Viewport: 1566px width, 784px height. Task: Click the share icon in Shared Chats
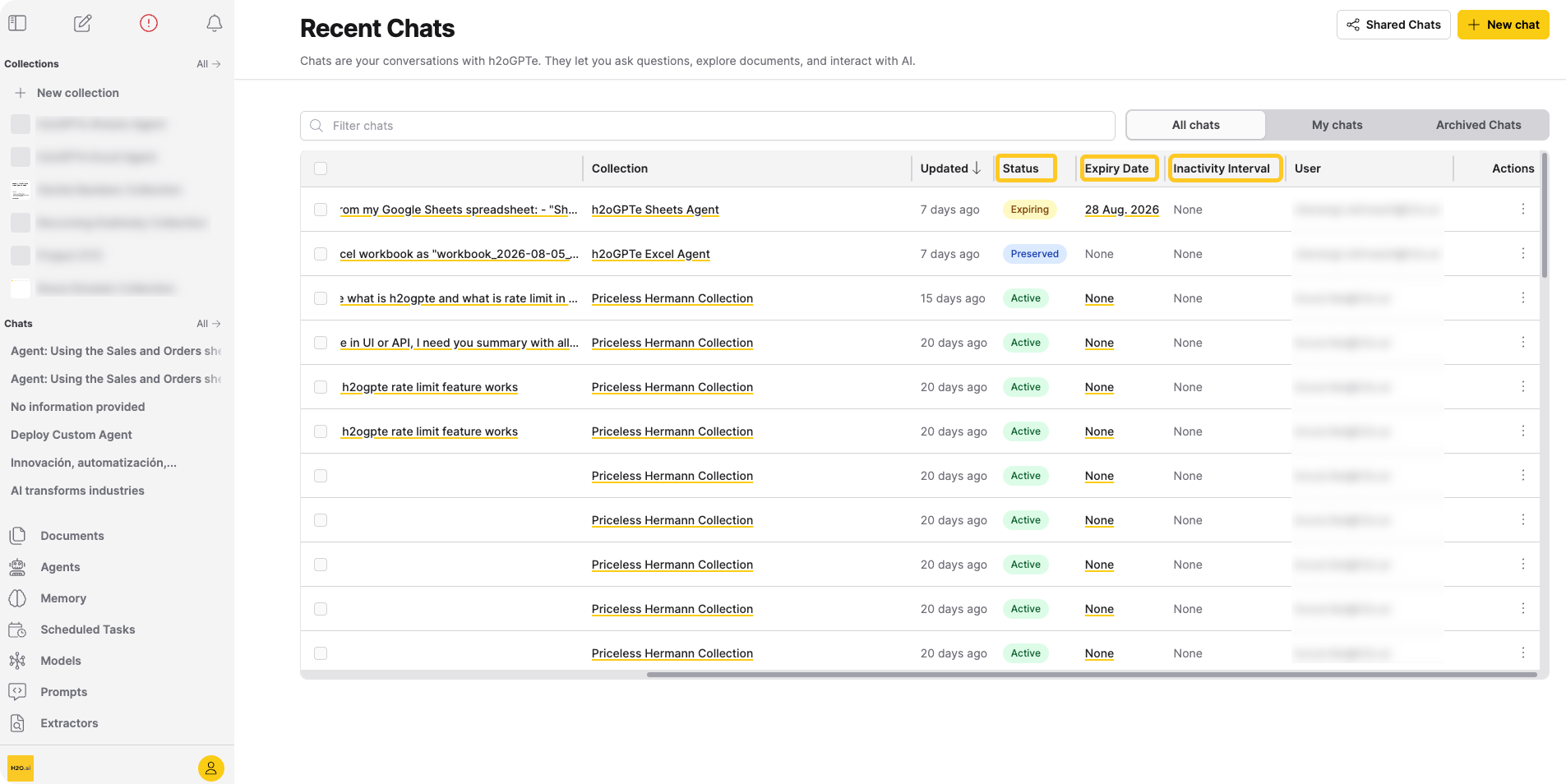click(1353, 25)
